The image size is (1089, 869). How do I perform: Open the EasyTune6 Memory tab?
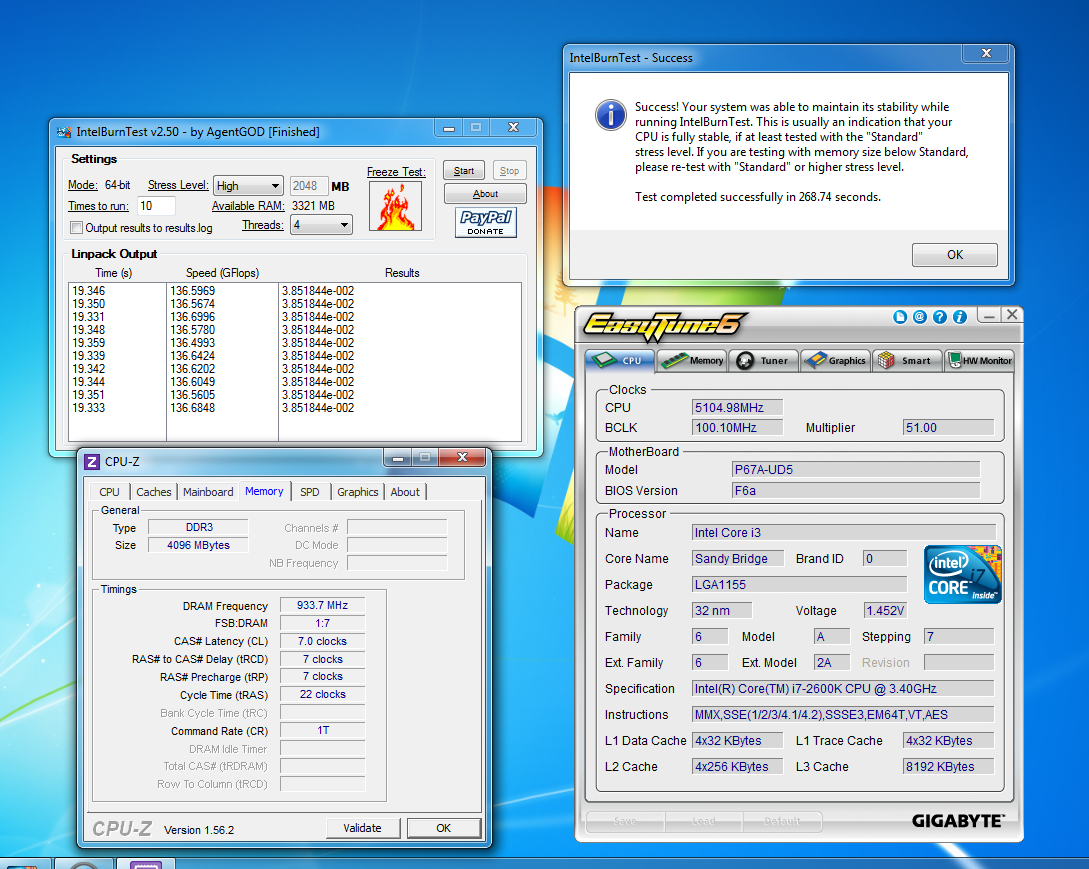point(692,361)
